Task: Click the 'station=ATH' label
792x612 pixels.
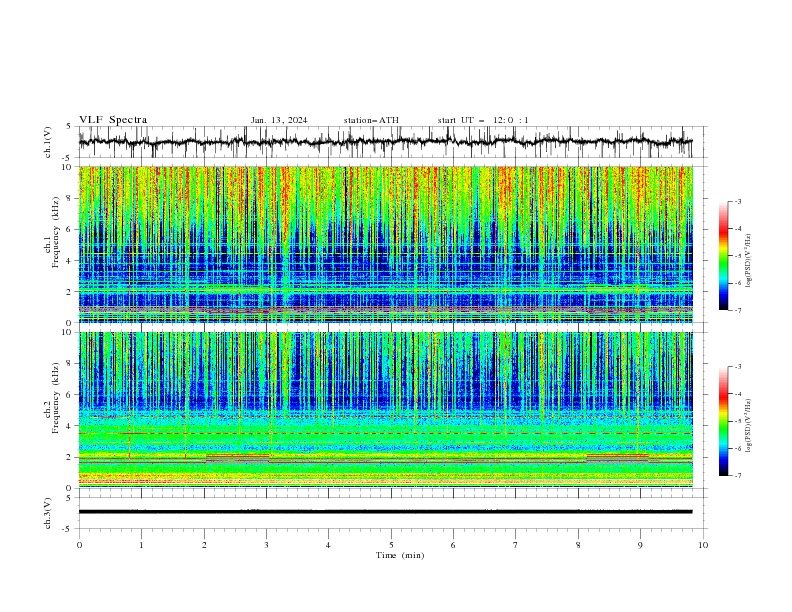Action: pyautogui.click(x=371, y=120)
